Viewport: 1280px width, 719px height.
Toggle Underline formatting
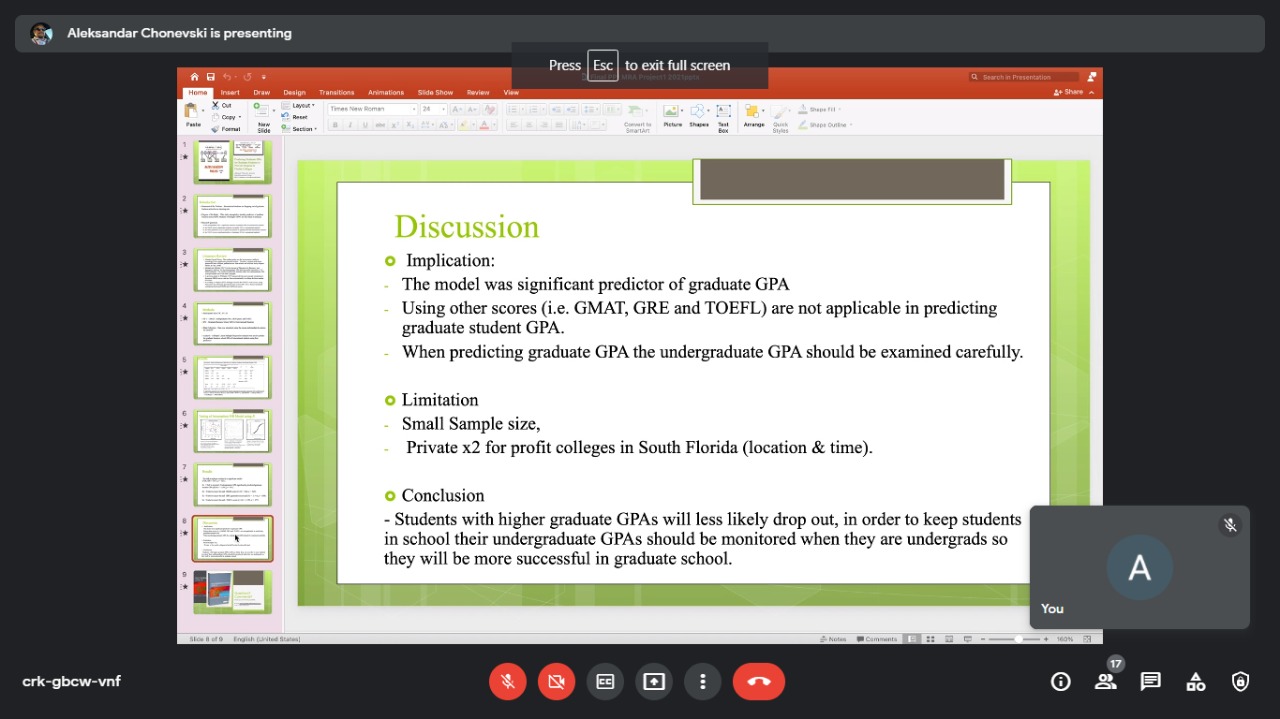[365, 125]
